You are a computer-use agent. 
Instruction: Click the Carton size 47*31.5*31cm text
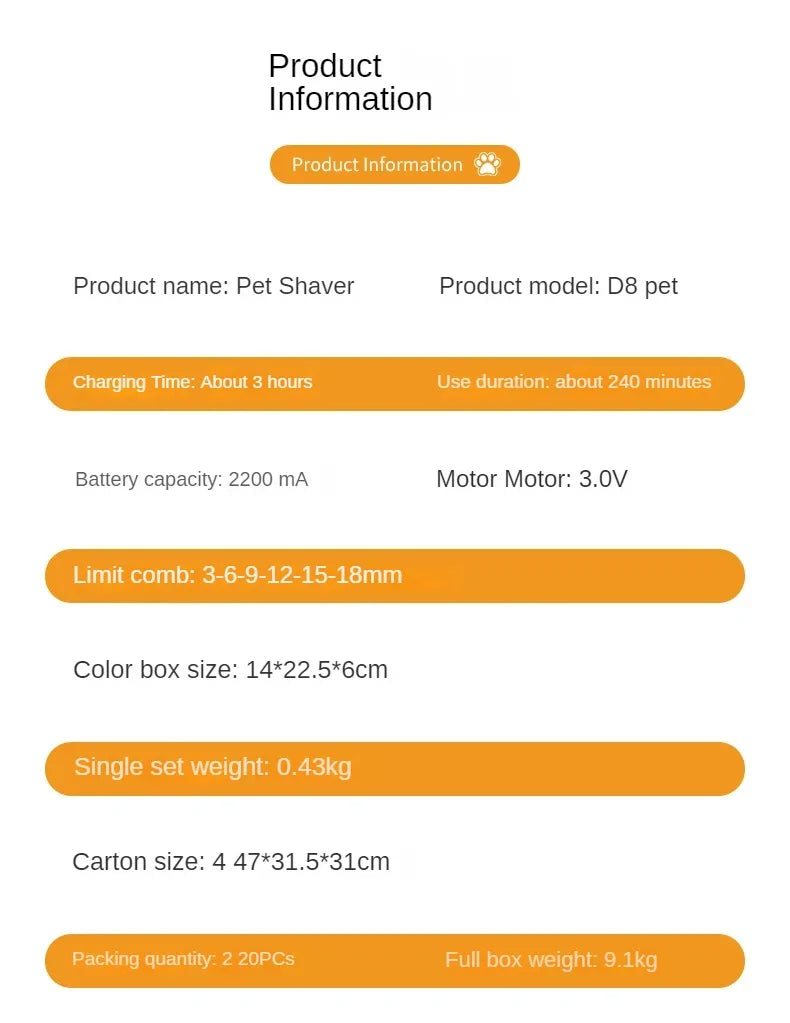pos(231,862)
